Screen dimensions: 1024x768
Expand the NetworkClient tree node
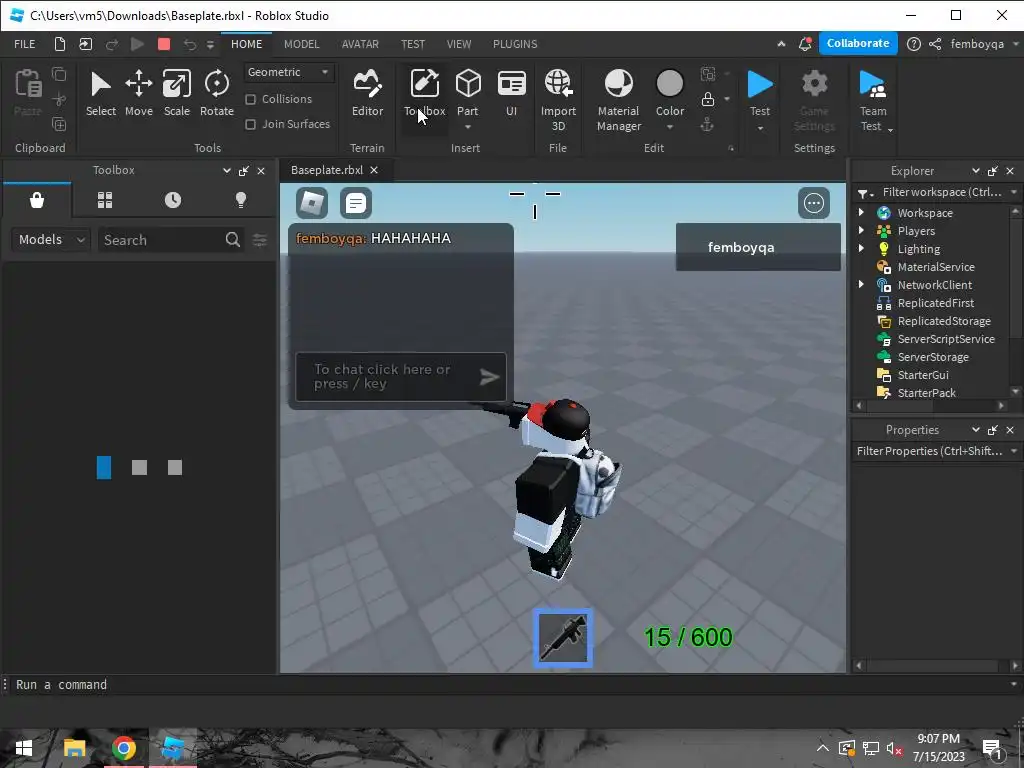pyautogui.click(x=861, y=284)
